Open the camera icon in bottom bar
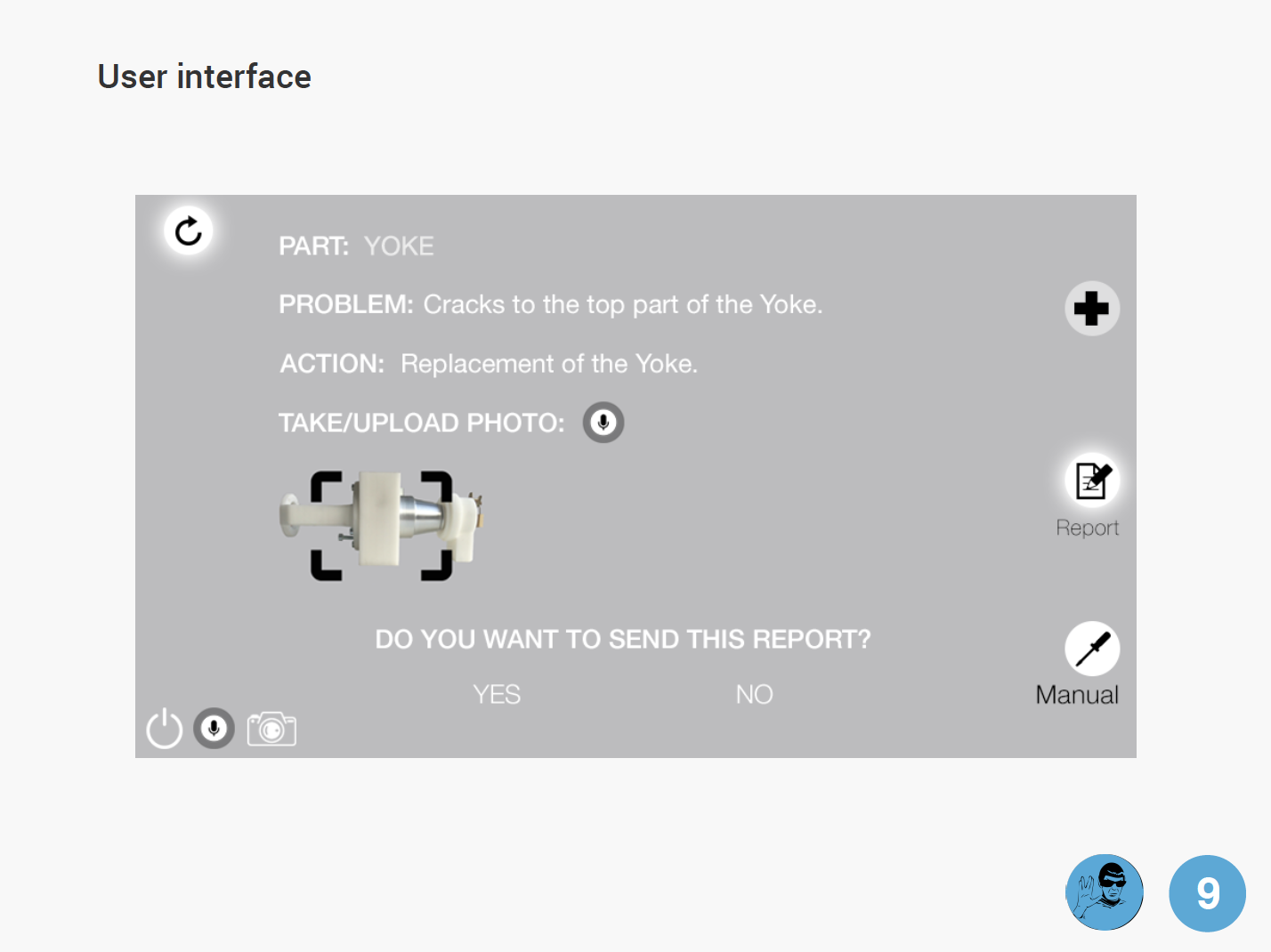 [271, 730]
